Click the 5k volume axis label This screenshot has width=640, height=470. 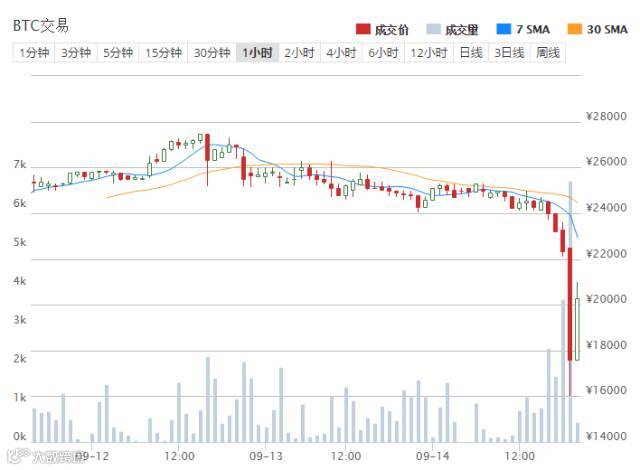tap(20, 242)
